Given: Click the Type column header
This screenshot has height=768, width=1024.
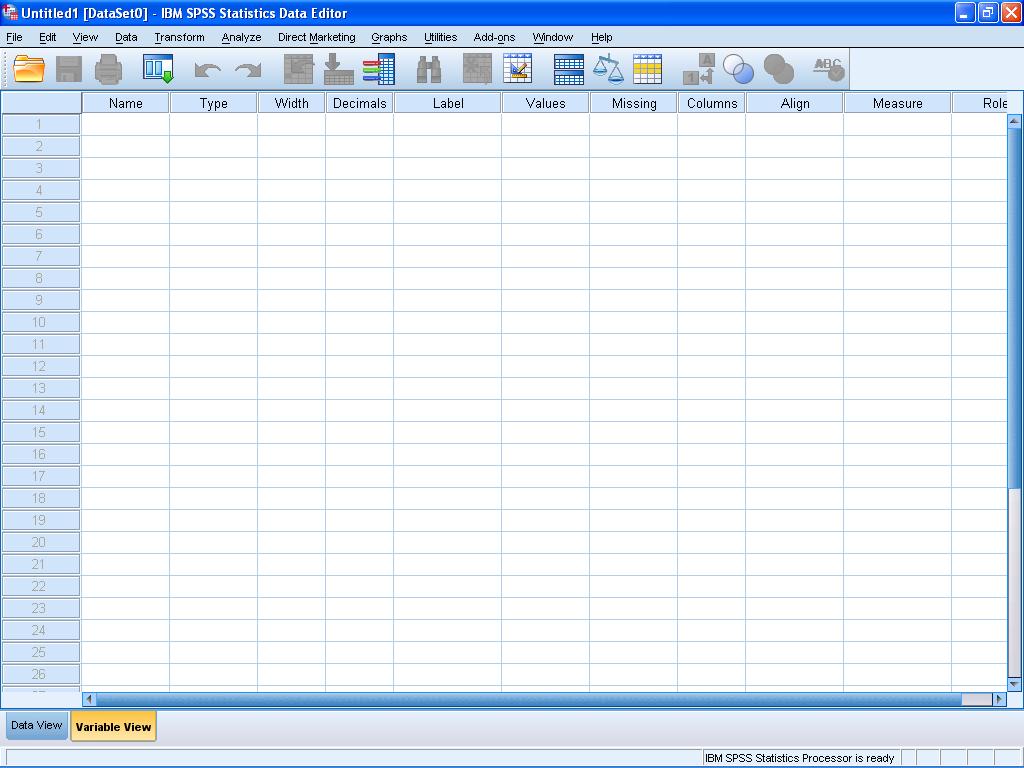Looking at the screenshot, I should 214,103.
